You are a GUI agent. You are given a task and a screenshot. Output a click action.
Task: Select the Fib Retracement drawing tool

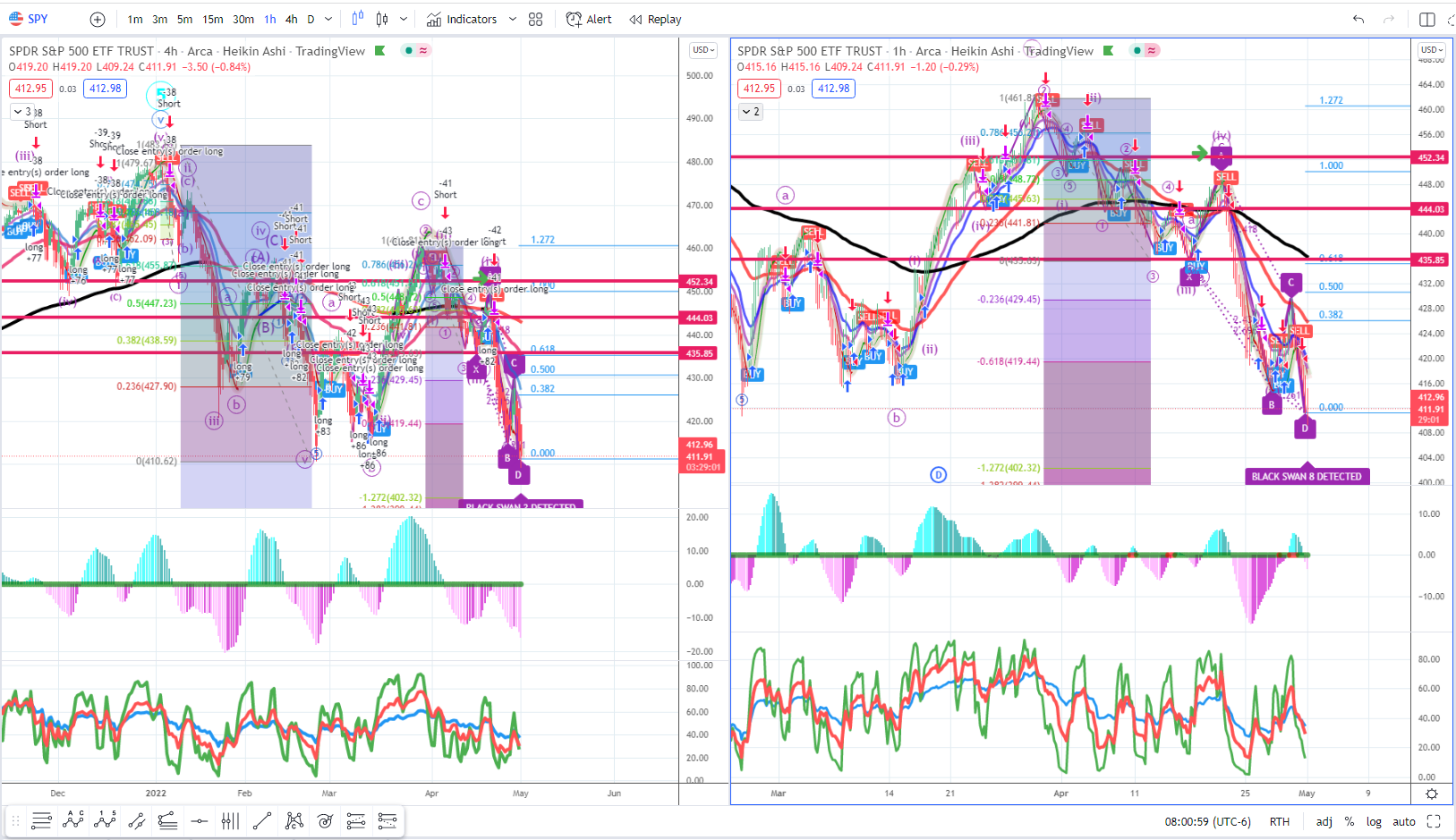coord(41,820)
